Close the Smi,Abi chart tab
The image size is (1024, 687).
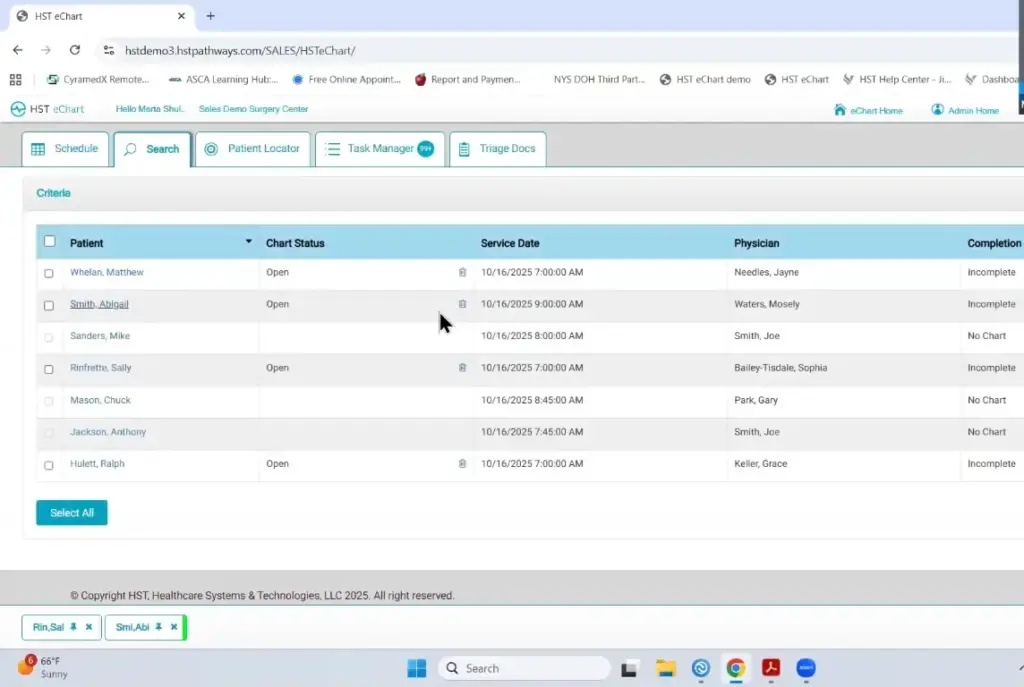click(x=174, y=627)
